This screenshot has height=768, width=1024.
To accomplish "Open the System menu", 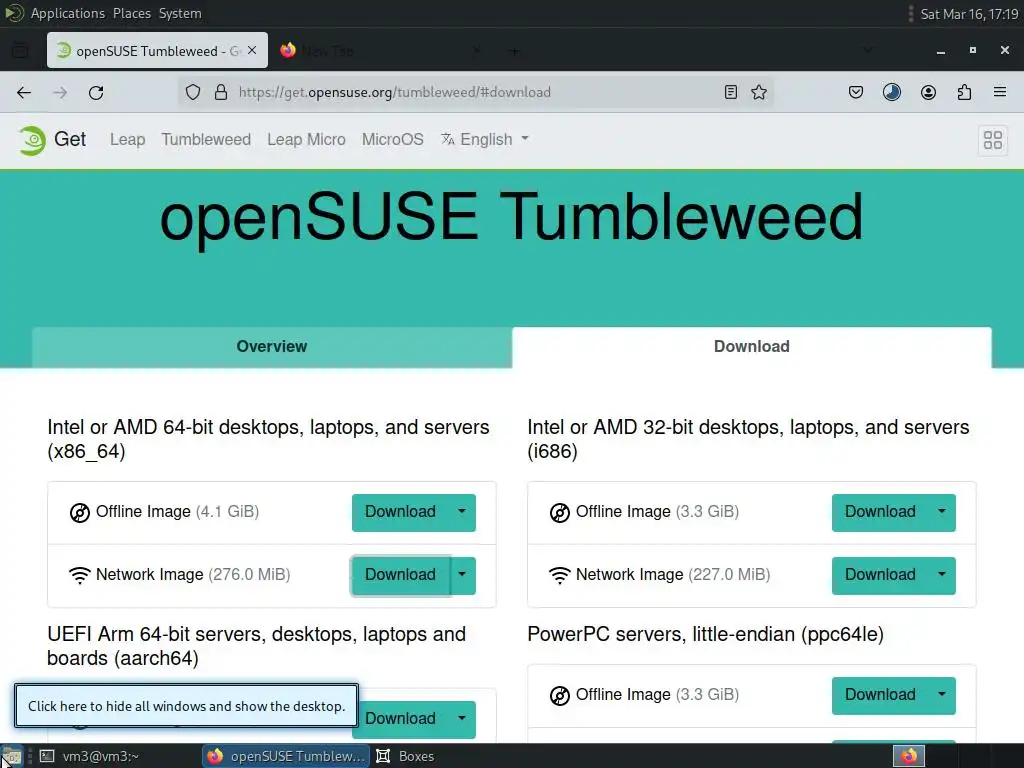I will pos(180,13).
